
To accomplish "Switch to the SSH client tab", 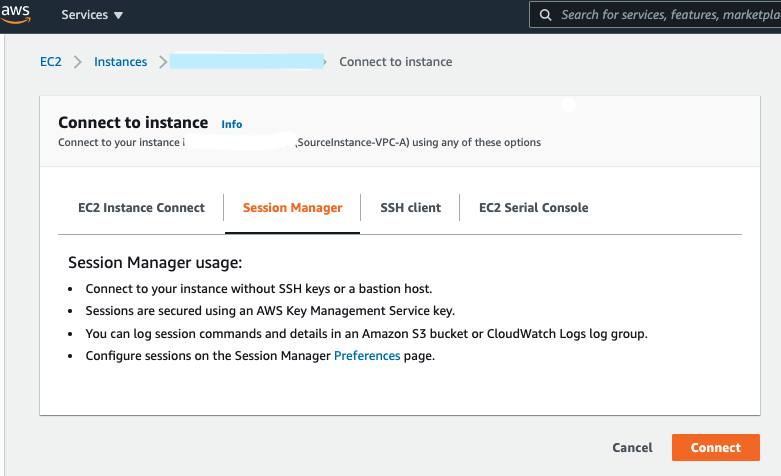I will click(x=410, y=208).
